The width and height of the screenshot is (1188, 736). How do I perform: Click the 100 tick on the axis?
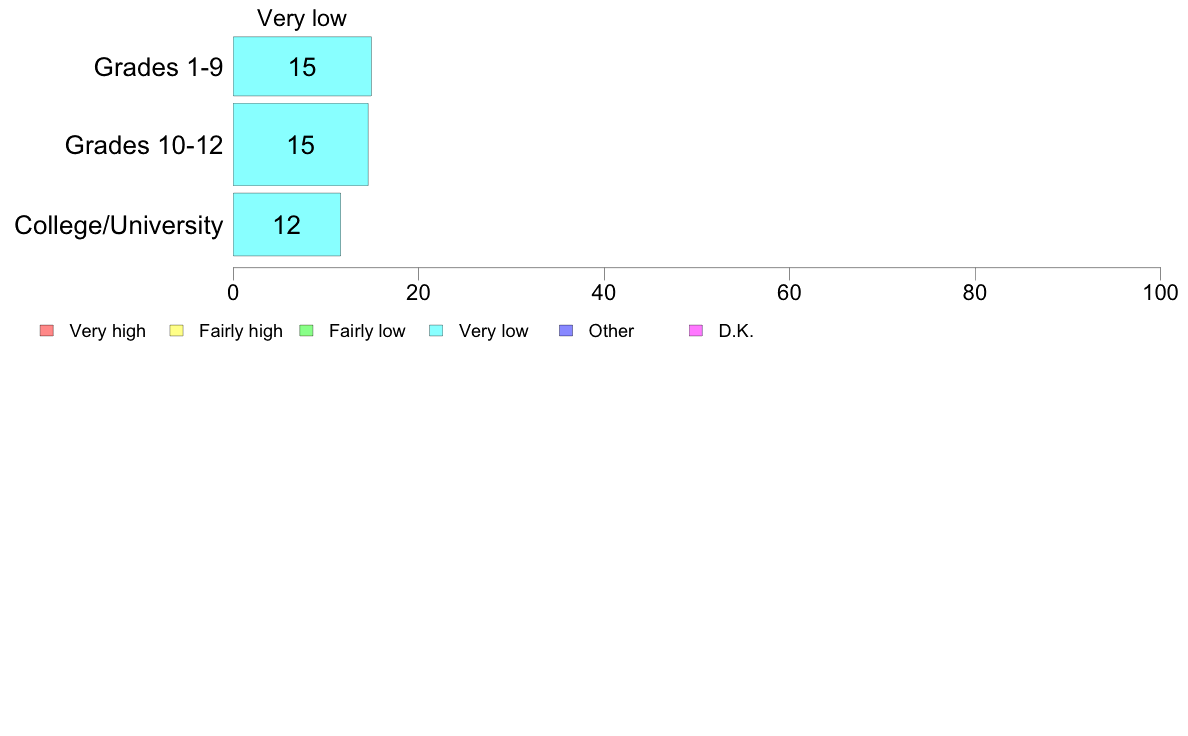click(1160, 293)
